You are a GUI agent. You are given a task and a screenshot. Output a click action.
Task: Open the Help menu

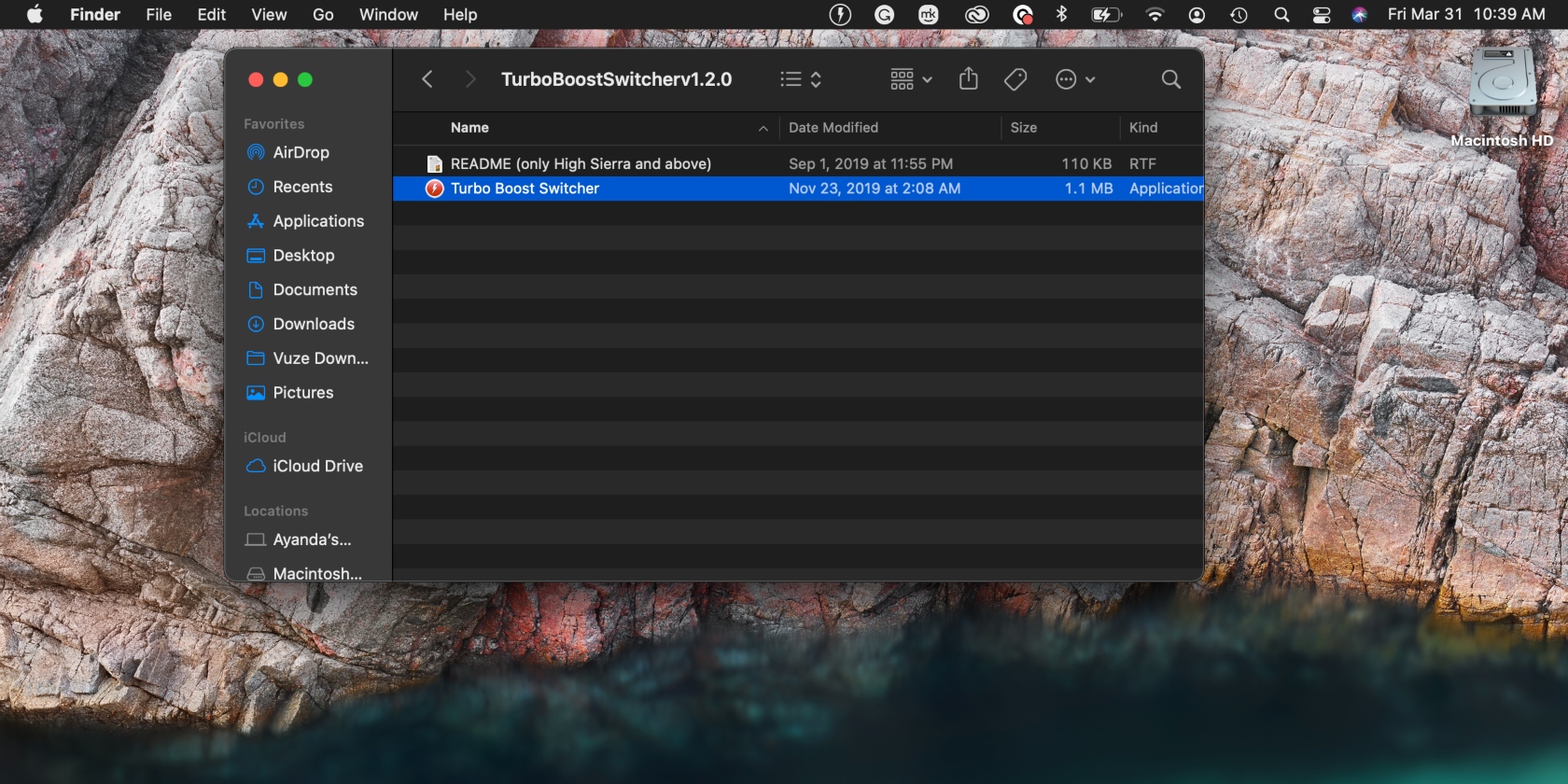click(460, 14)
